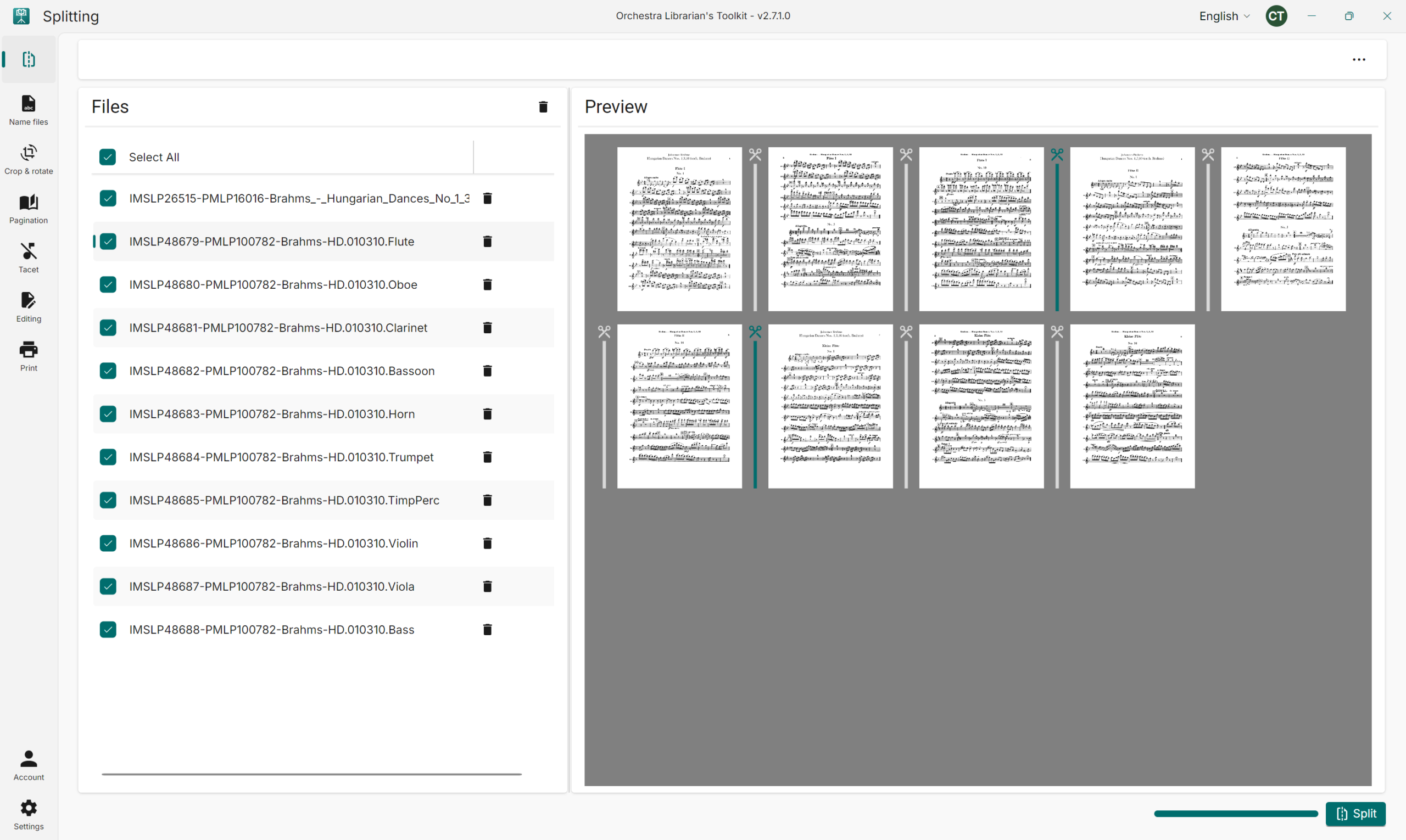Uncheck the Viola file checkbox

click(x=108, y=586)
